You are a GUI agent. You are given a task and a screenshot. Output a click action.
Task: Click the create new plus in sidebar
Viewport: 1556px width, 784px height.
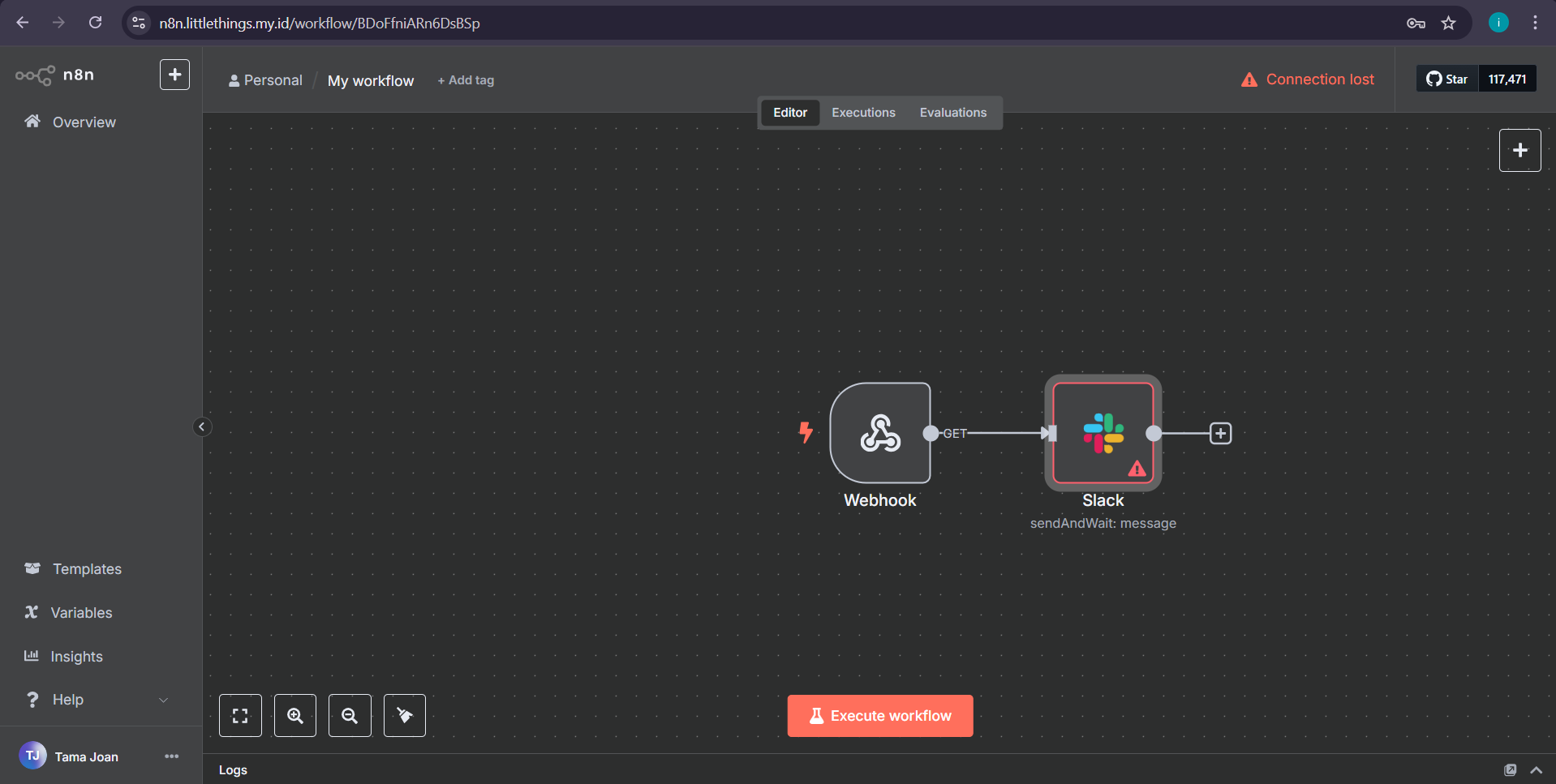point(174,75)
